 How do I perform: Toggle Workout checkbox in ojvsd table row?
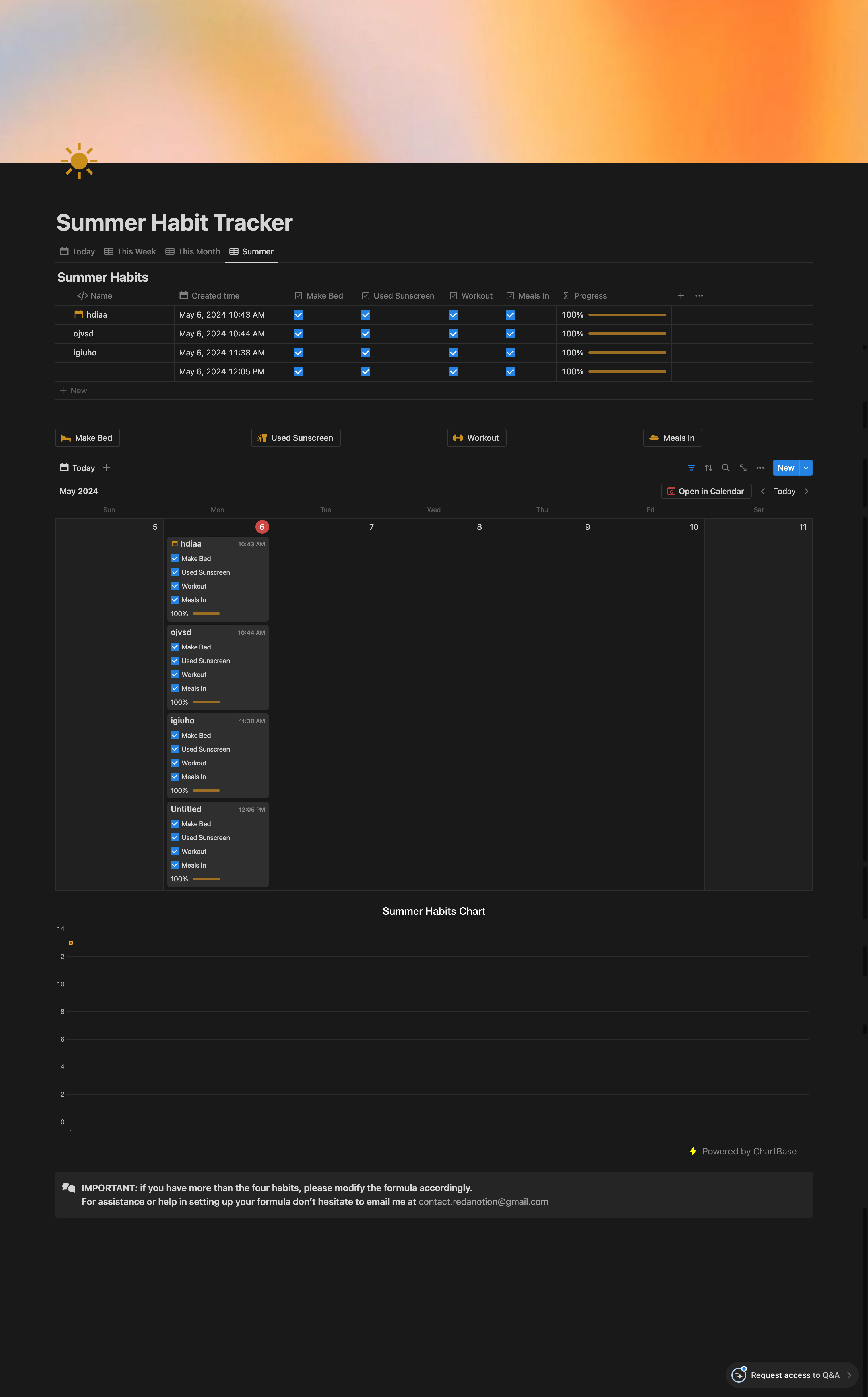[x=453, y=334]
